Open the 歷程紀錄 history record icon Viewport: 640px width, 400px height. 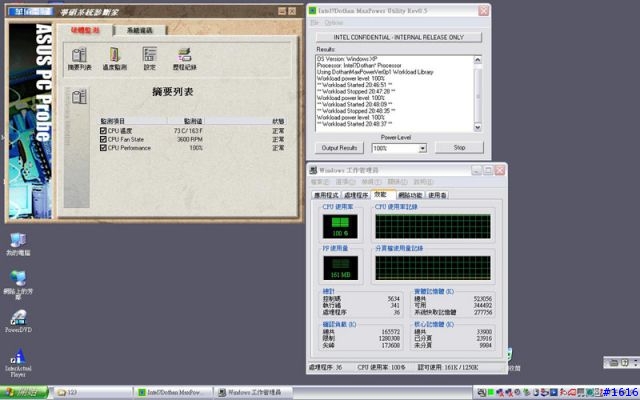point(184,59)
